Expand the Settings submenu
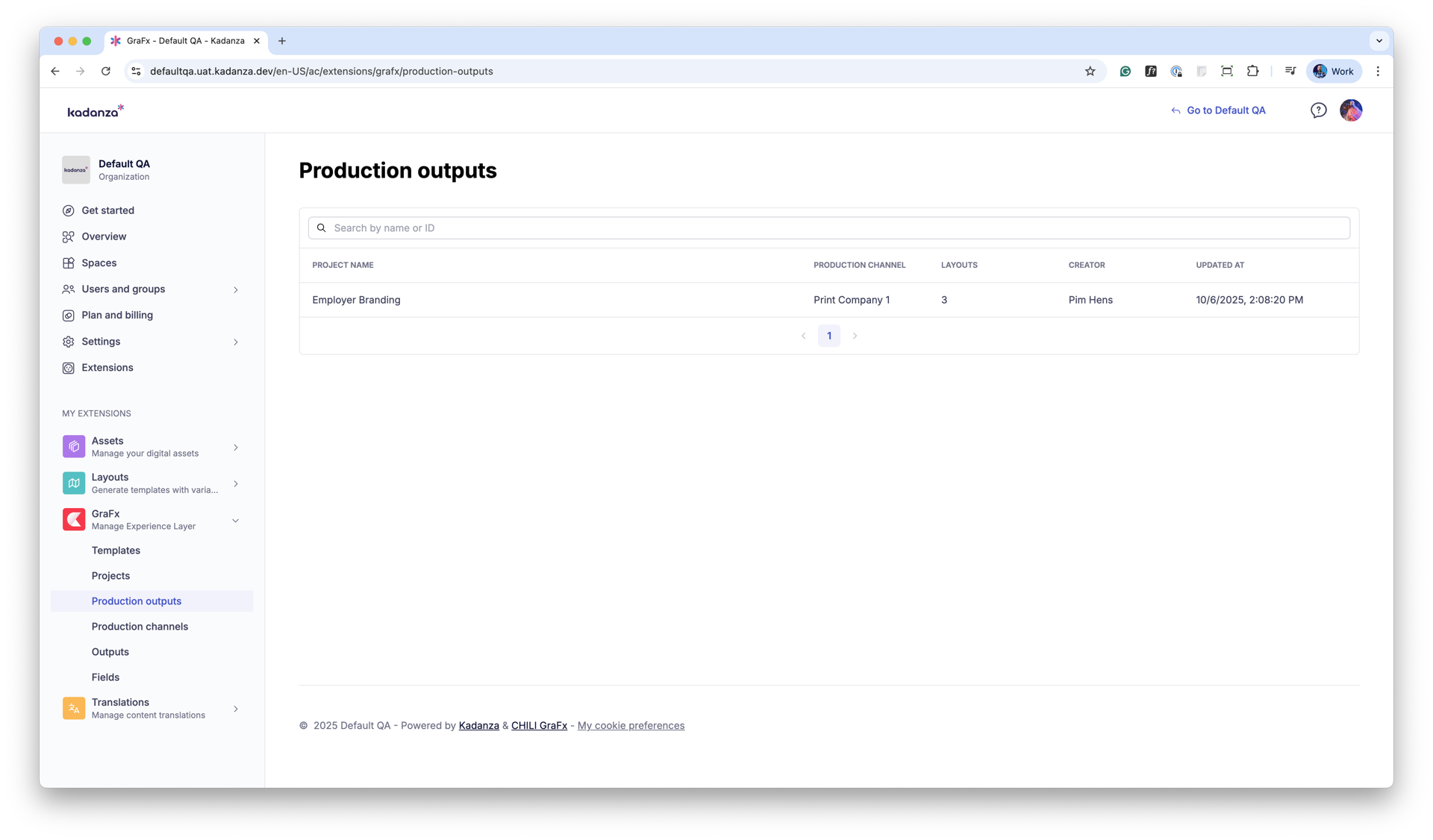This screenshot has width=1433, height=840. (x=236, y=342)
